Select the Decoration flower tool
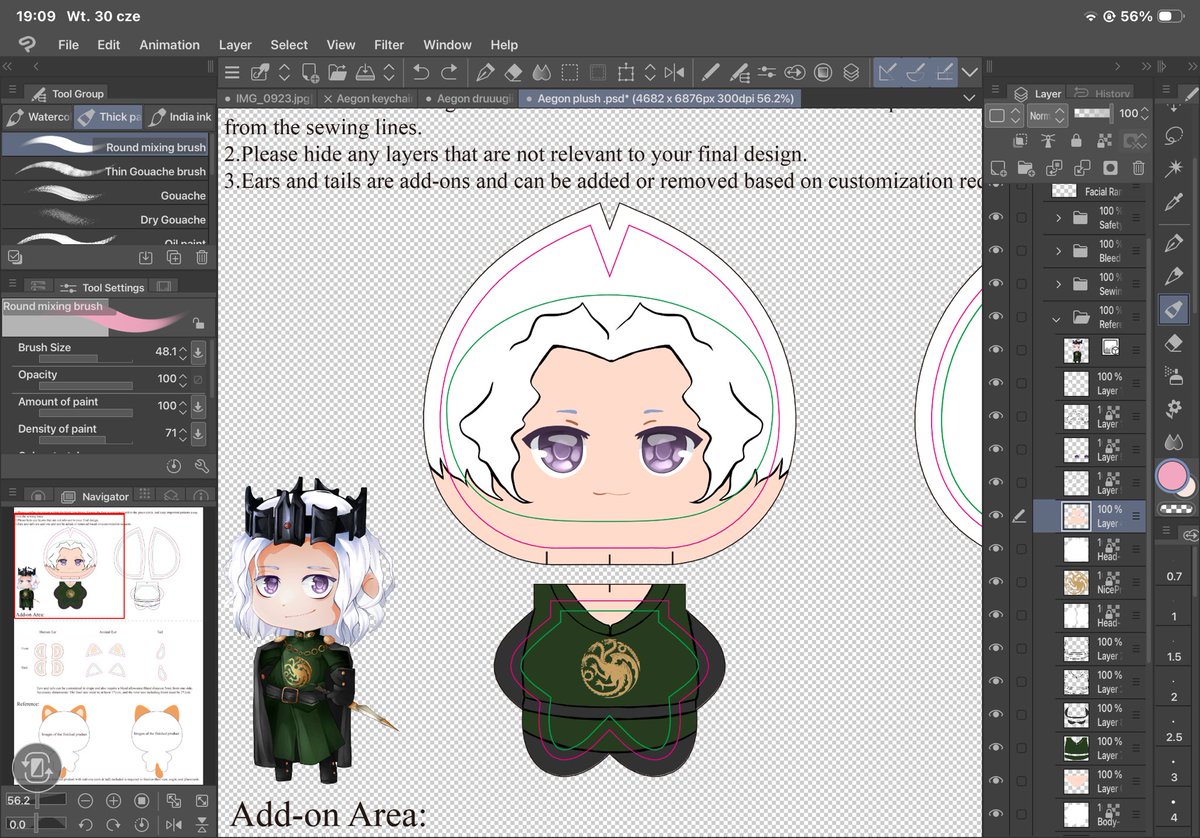Screen dimensions: 1200x838 (1174, 408)
